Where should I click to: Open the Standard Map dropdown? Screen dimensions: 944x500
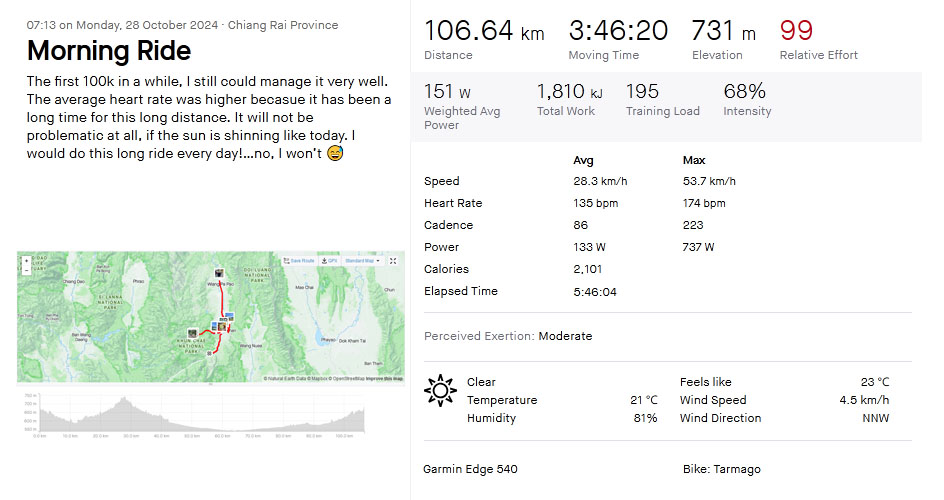pos(362,261)
